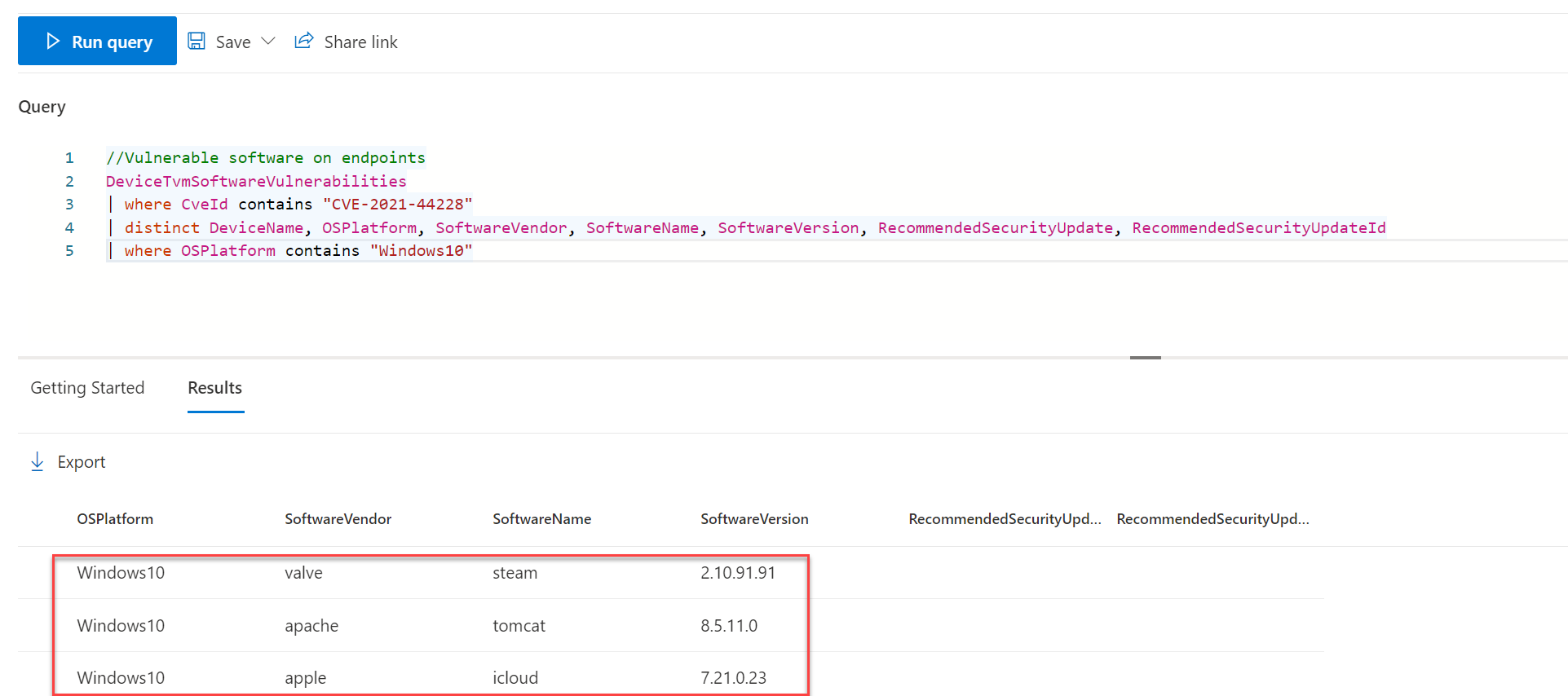This screenshot has width=1568, height=696.
Task: Click the Windows10 cell in the icloud row
Action: [121, 678]
